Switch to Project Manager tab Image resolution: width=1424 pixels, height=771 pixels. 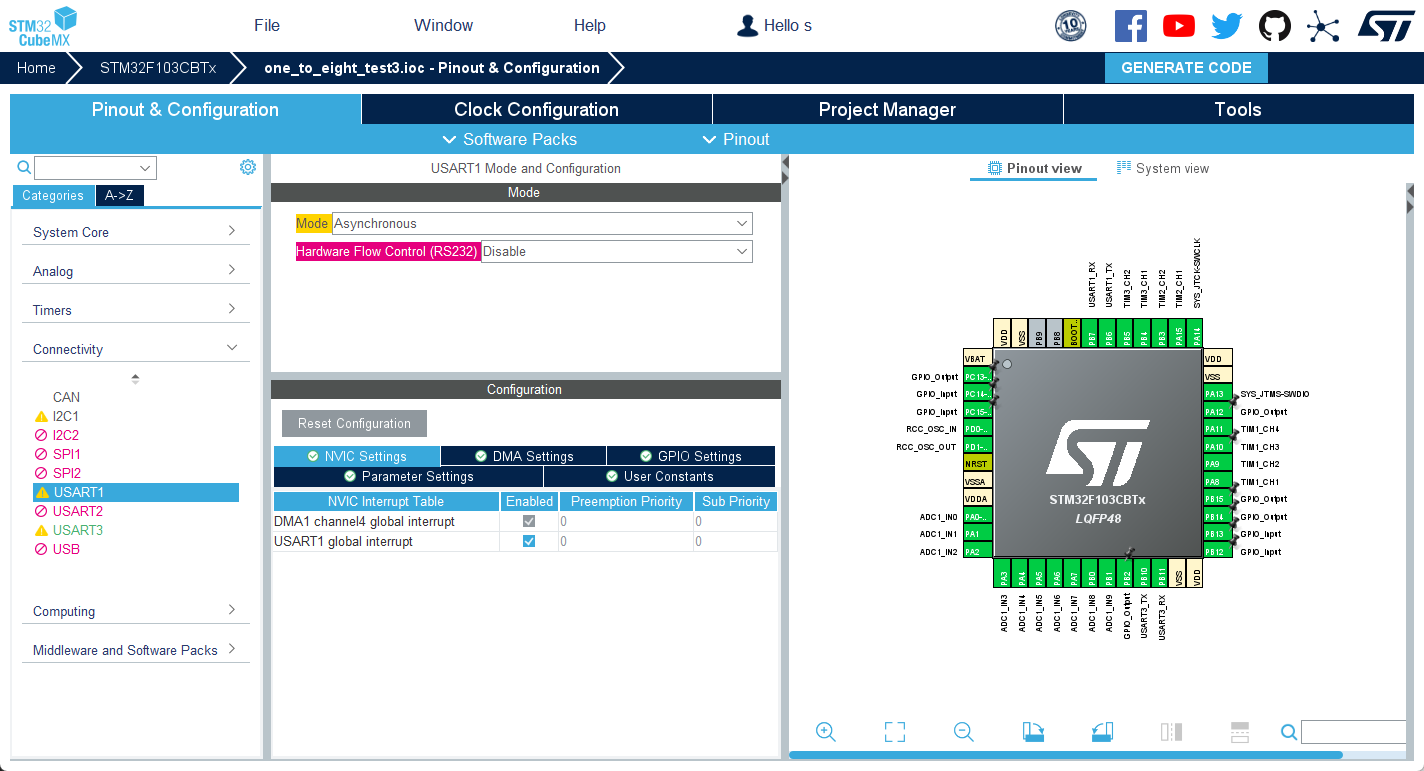coord(888,109)
